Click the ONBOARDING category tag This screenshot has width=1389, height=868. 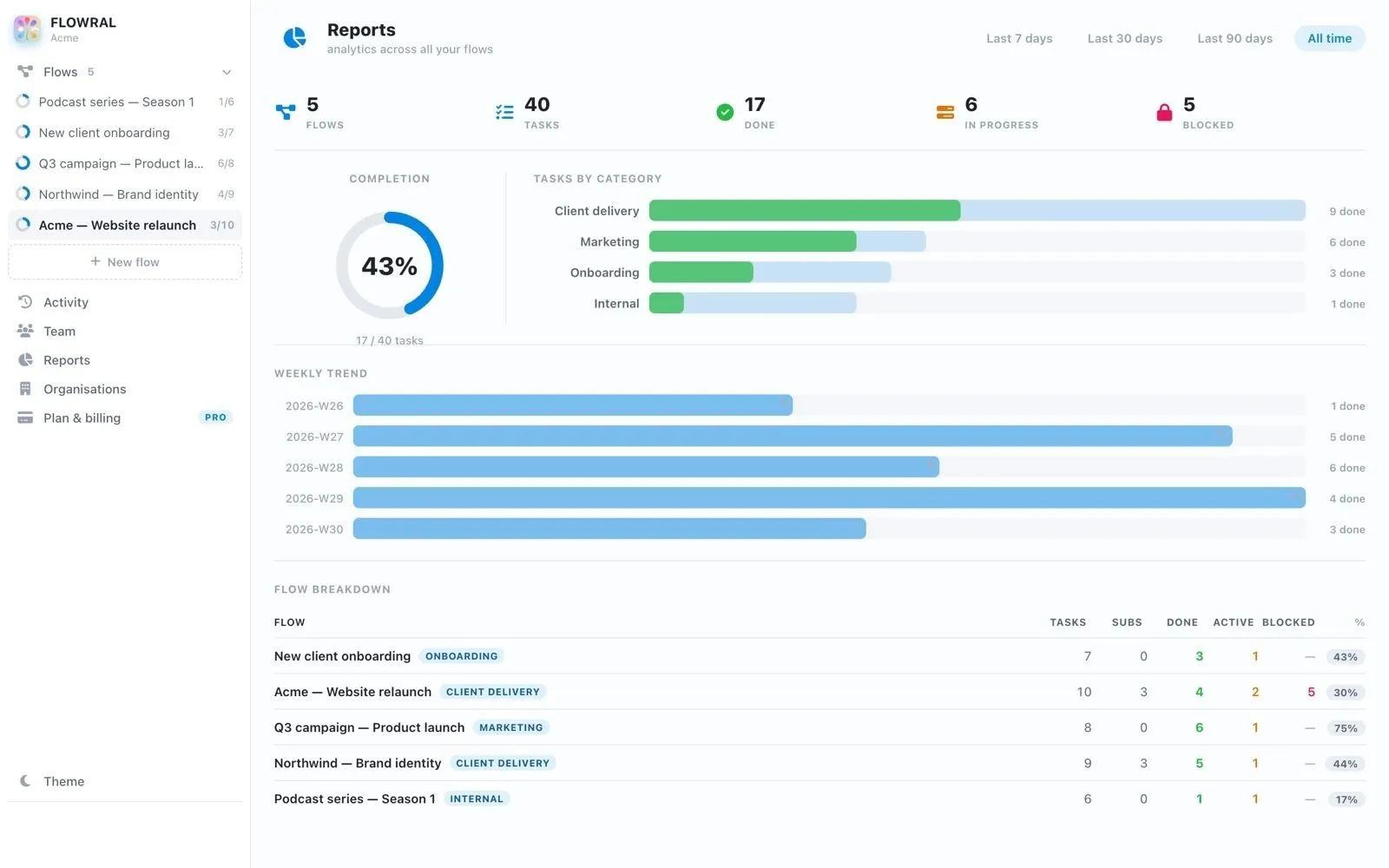coord(461,656)
